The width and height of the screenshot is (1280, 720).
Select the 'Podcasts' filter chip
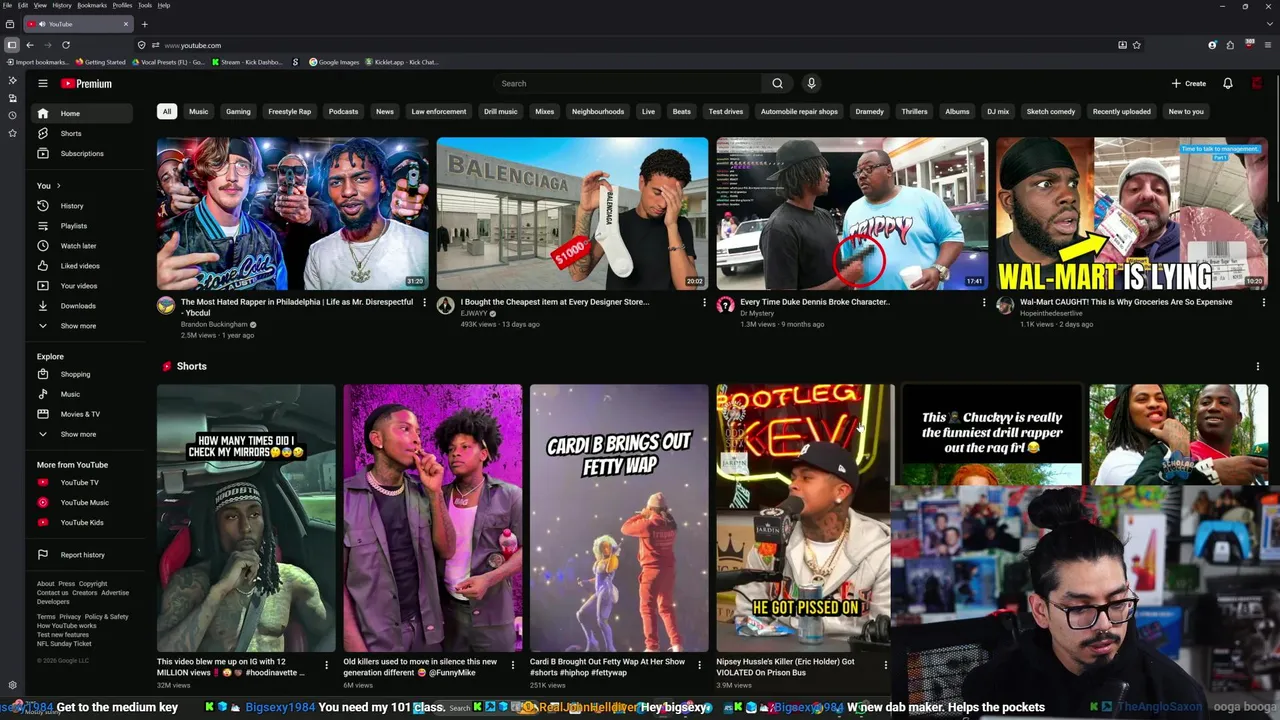343,111
